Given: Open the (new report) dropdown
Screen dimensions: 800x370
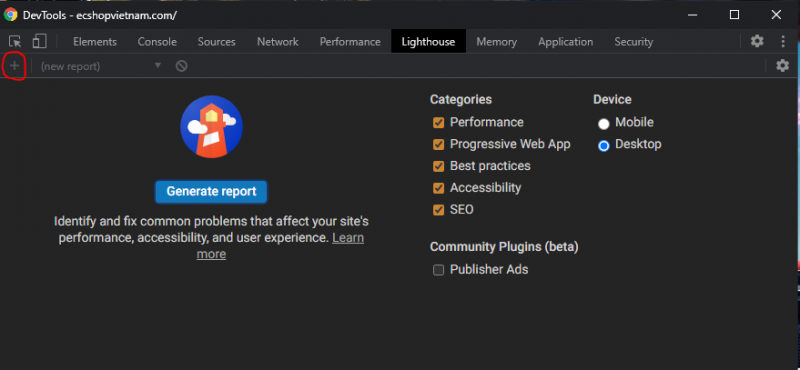Looking at the screenshot, I should pyautogui.click(x=101, y=66).
